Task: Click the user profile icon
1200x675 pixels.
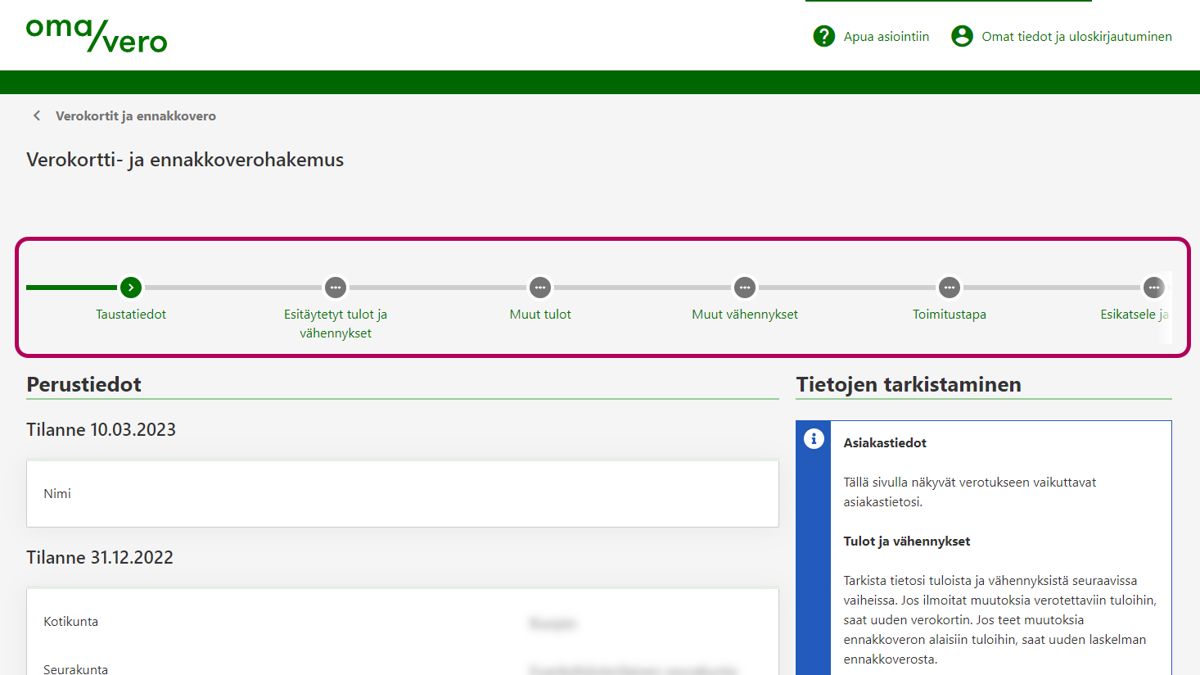Action: pos(962,36)
